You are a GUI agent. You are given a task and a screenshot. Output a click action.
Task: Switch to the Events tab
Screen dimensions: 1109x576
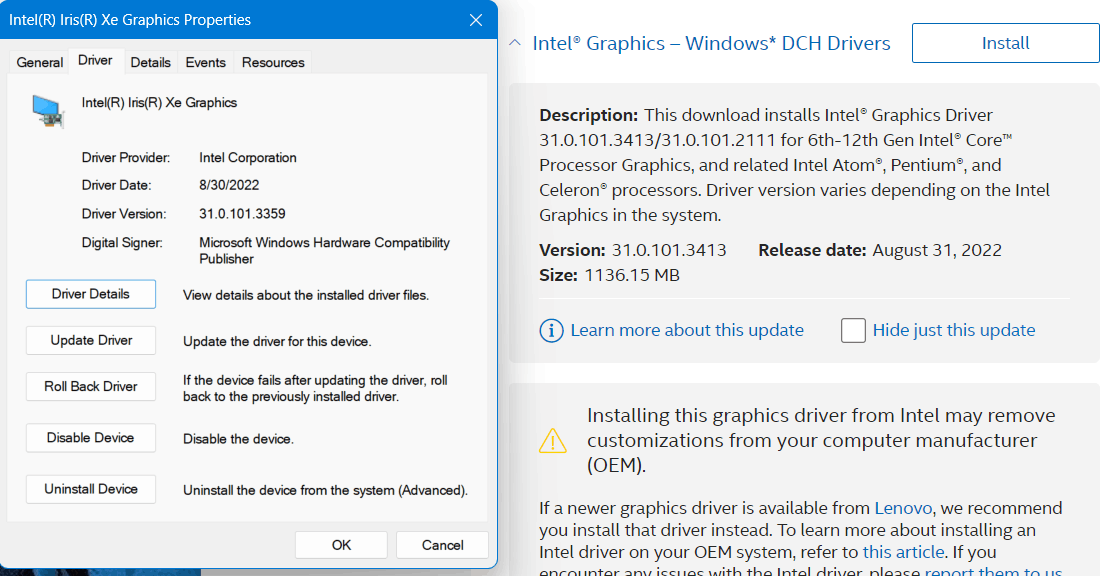(206, 62)
